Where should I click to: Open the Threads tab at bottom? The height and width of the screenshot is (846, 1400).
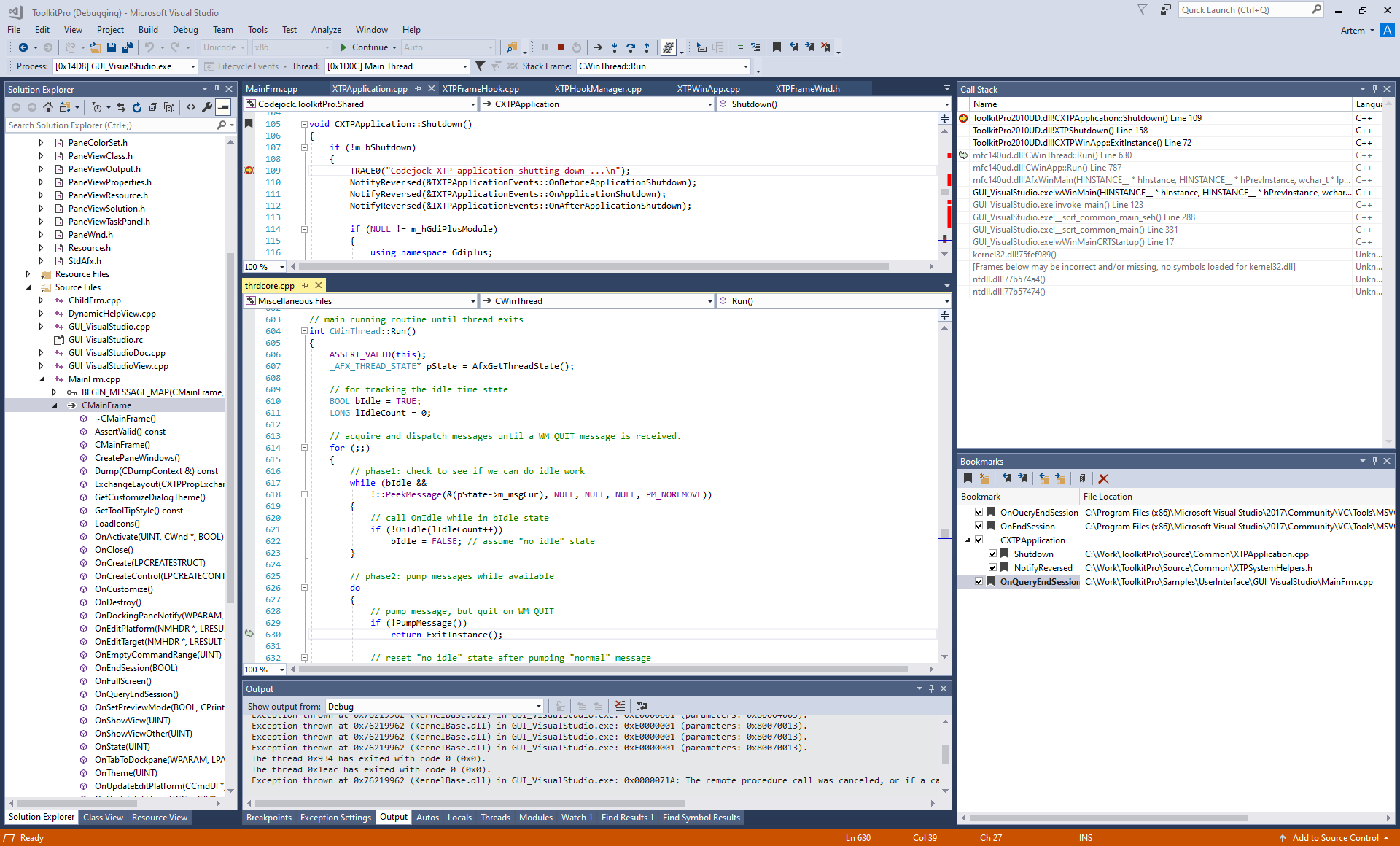point(495,818)
